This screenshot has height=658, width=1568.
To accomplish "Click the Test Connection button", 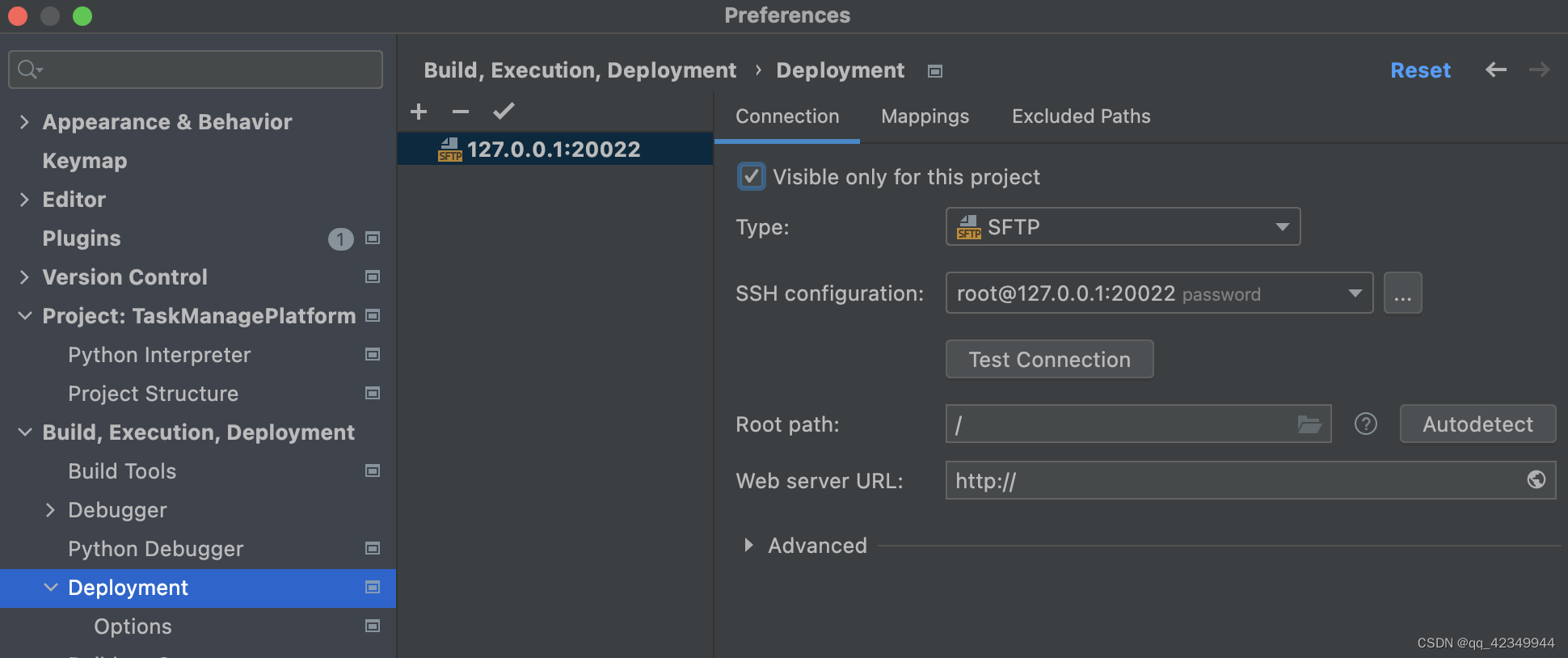I will [x=1049, y=359].
